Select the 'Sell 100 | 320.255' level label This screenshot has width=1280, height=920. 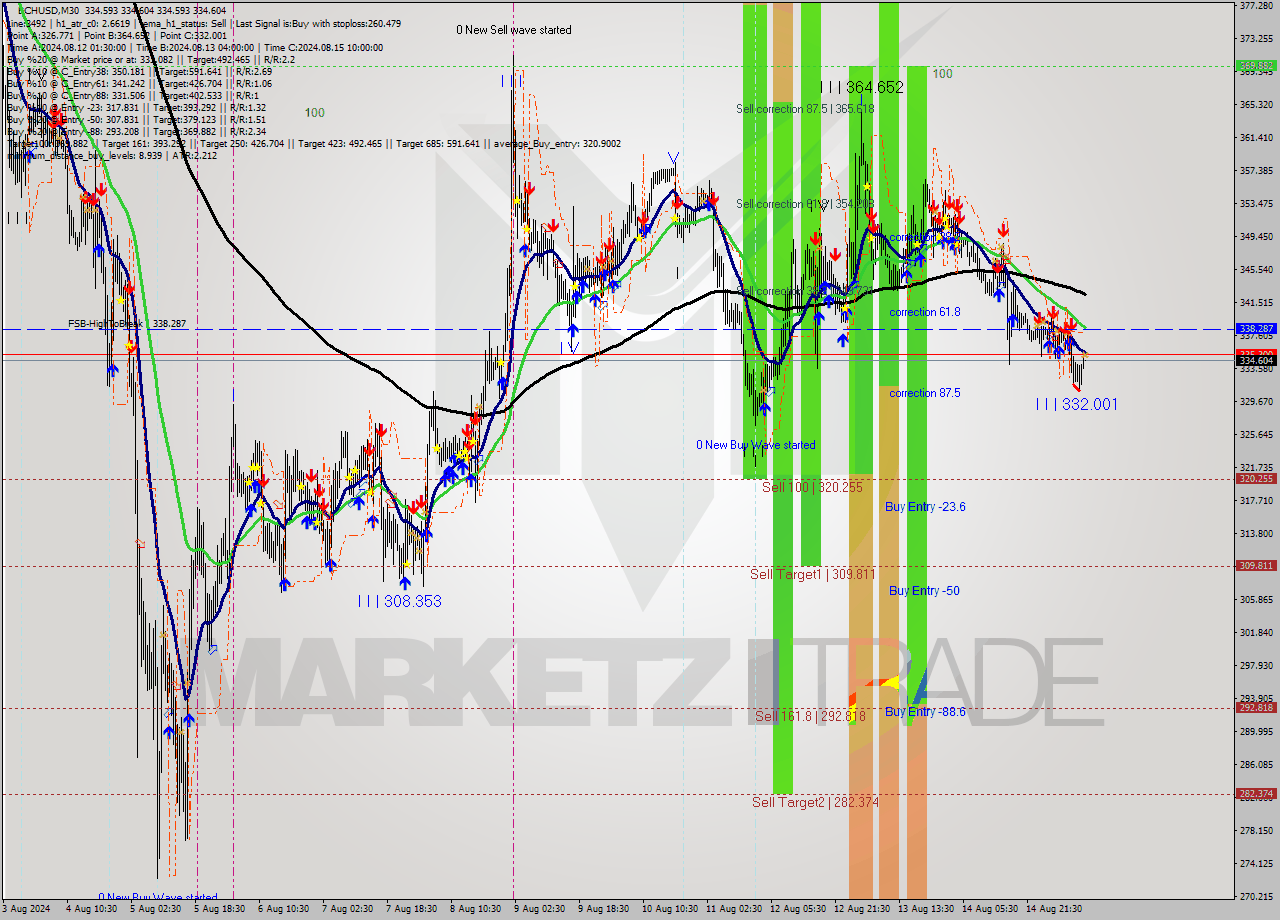(812, 487)
